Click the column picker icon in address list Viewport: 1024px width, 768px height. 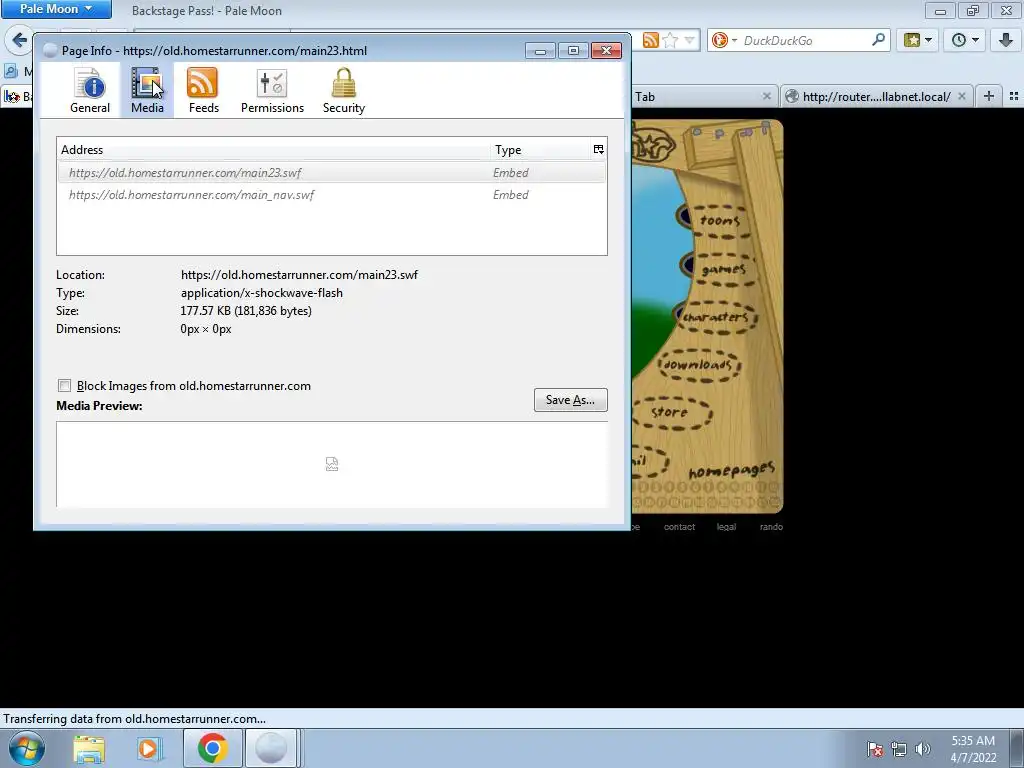point(598,150)
